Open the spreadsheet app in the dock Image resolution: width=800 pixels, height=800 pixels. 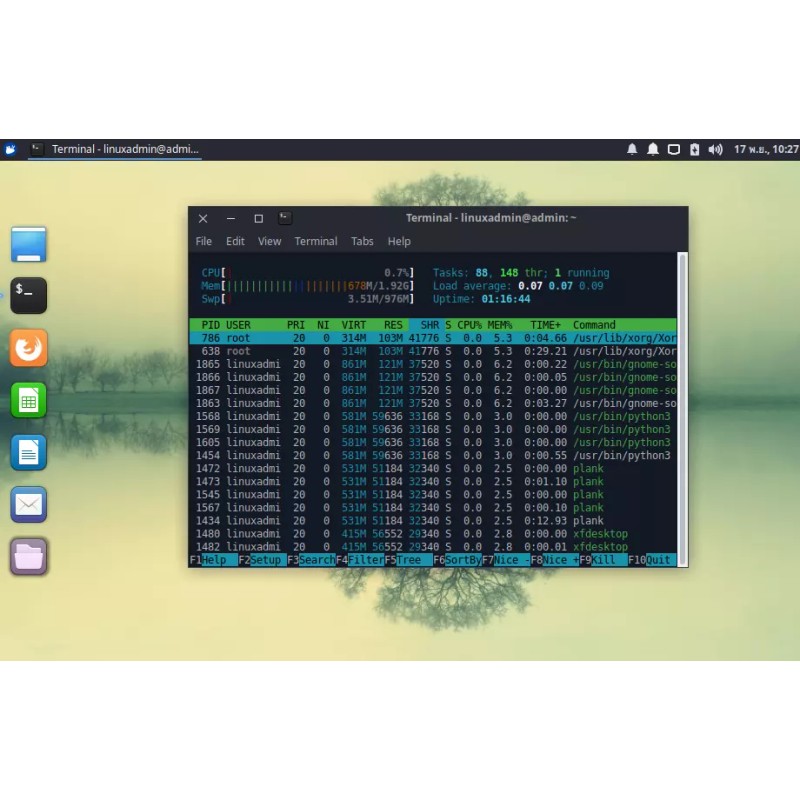[28, 401]
